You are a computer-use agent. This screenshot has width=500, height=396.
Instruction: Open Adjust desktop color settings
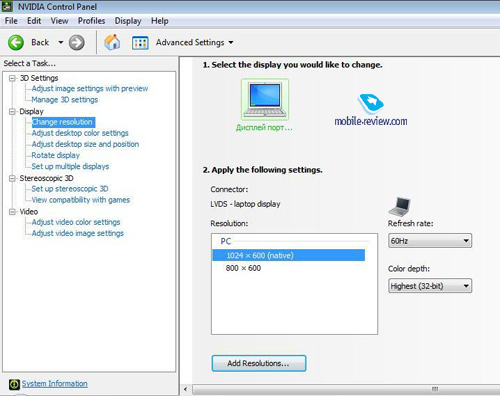coord(80,133)
